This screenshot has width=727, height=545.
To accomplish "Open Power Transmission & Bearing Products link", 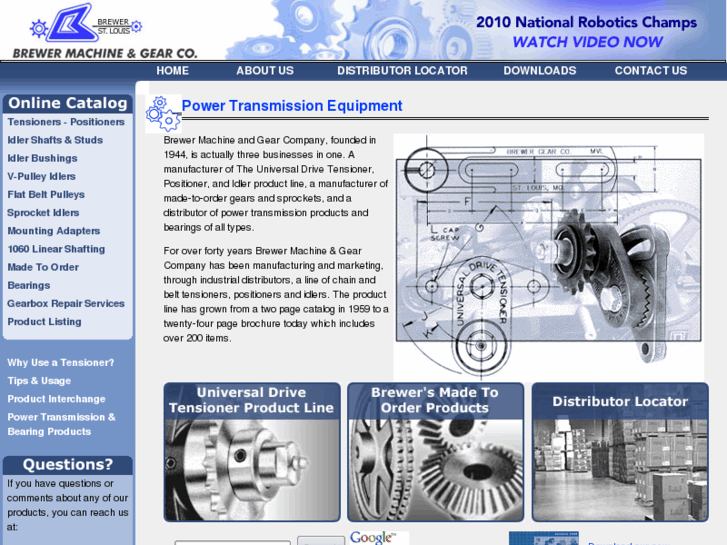I will [61, 424].
